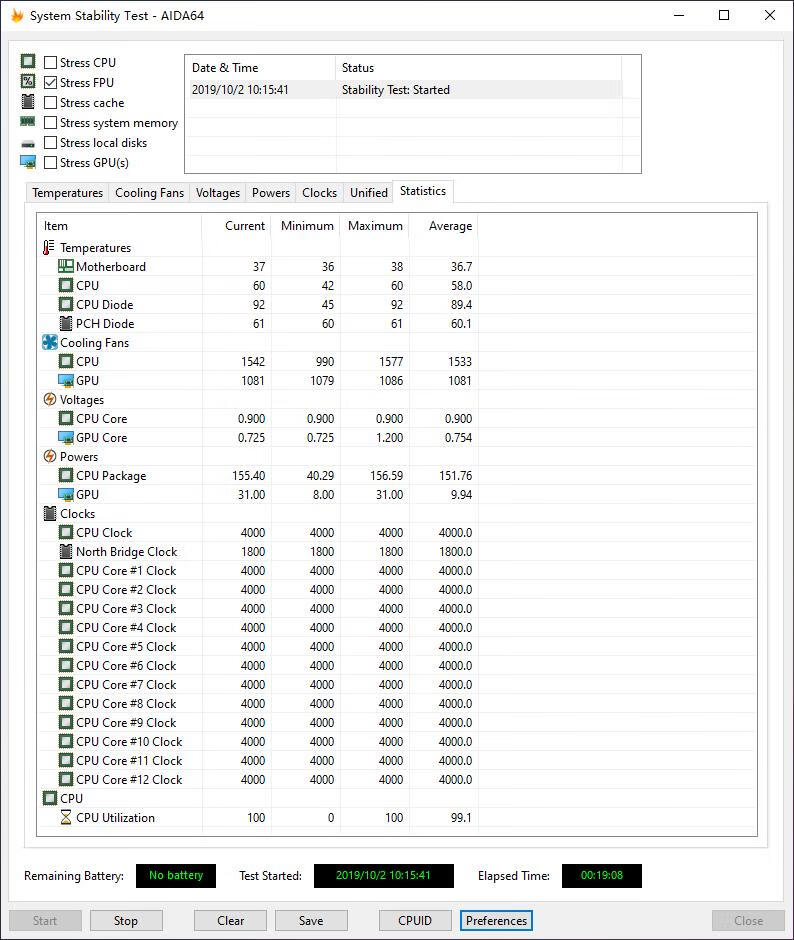The image size is (794, 940).
Task: Click the PCH Diode row icon
Action: pos(66,323)
